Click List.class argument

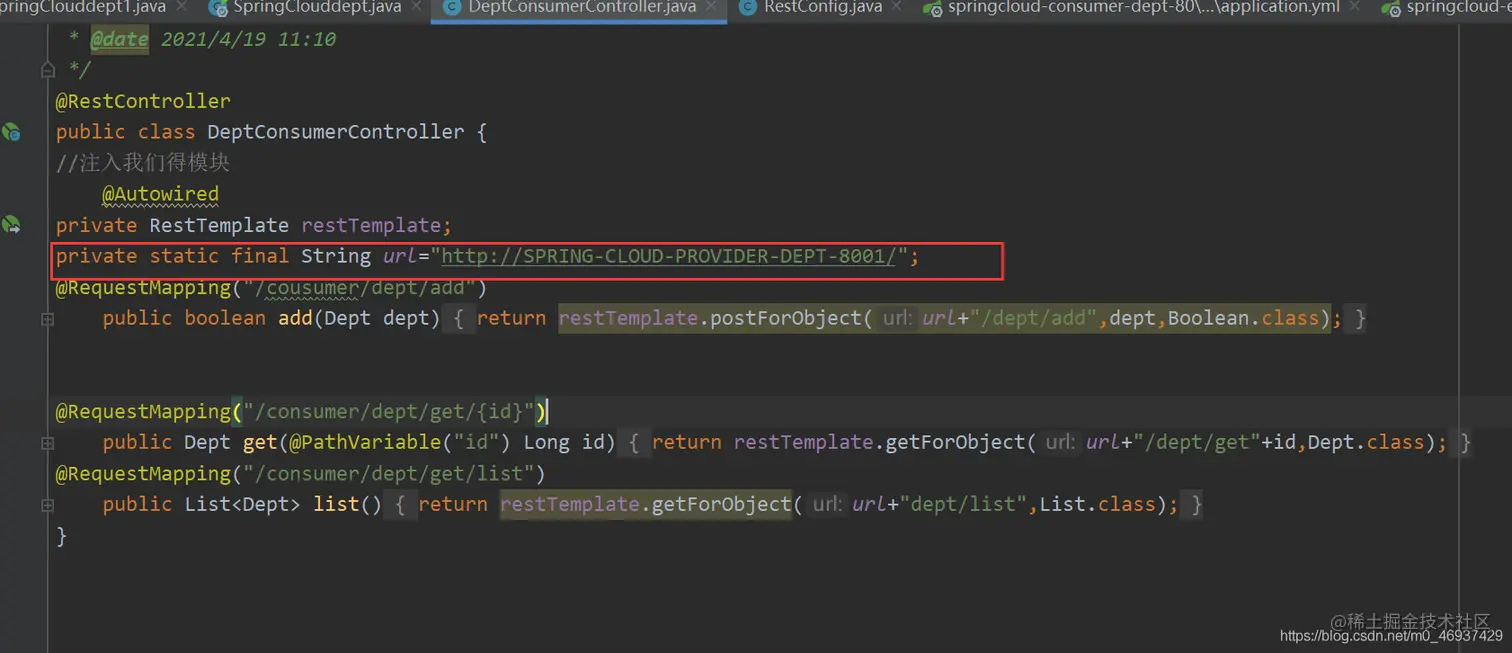coord(1098,504)
